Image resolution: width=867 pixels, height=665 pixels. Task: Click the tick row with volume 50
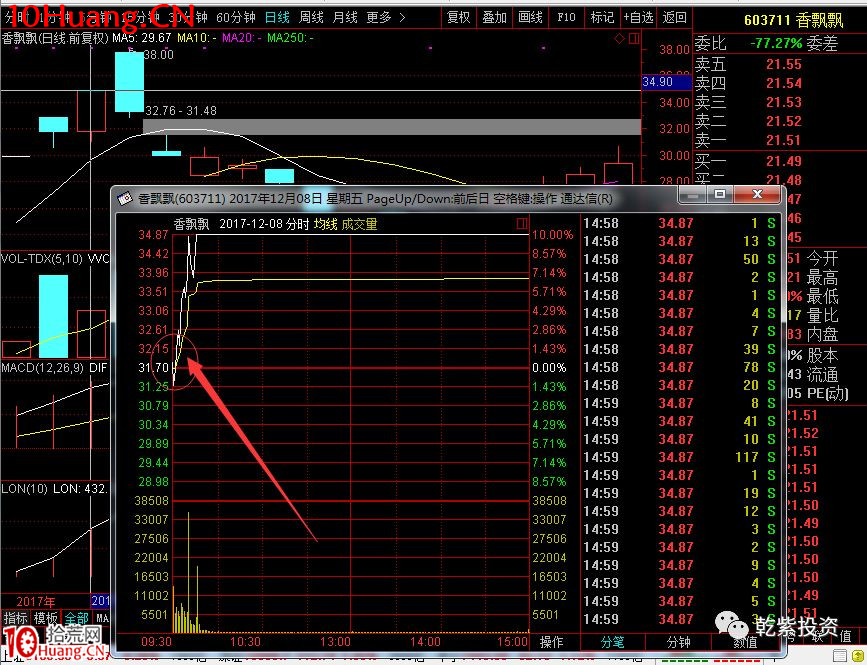680,259
